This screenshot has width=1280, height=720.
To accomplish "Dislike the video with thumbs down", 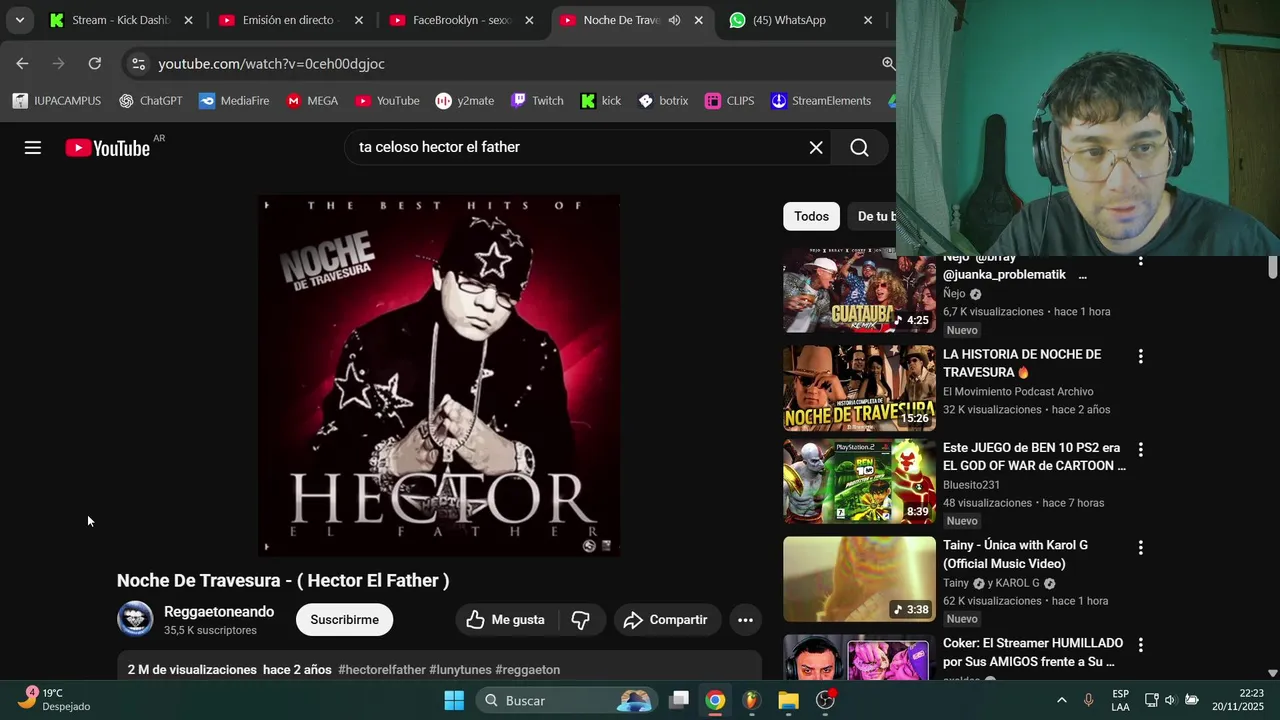I will tap(580, 619).
